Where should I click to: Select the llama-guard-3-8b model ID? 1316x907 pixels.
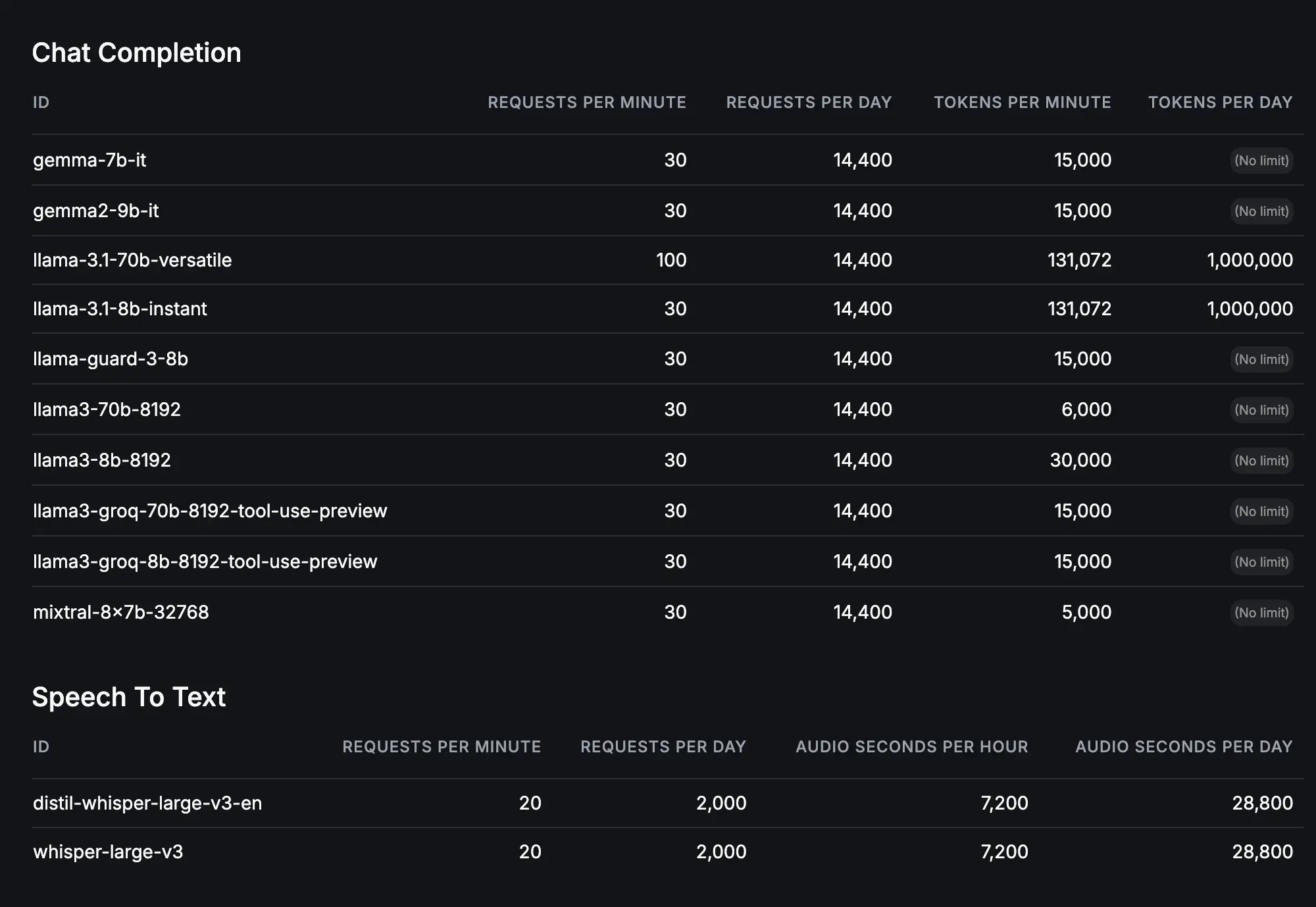click(111, 359)
